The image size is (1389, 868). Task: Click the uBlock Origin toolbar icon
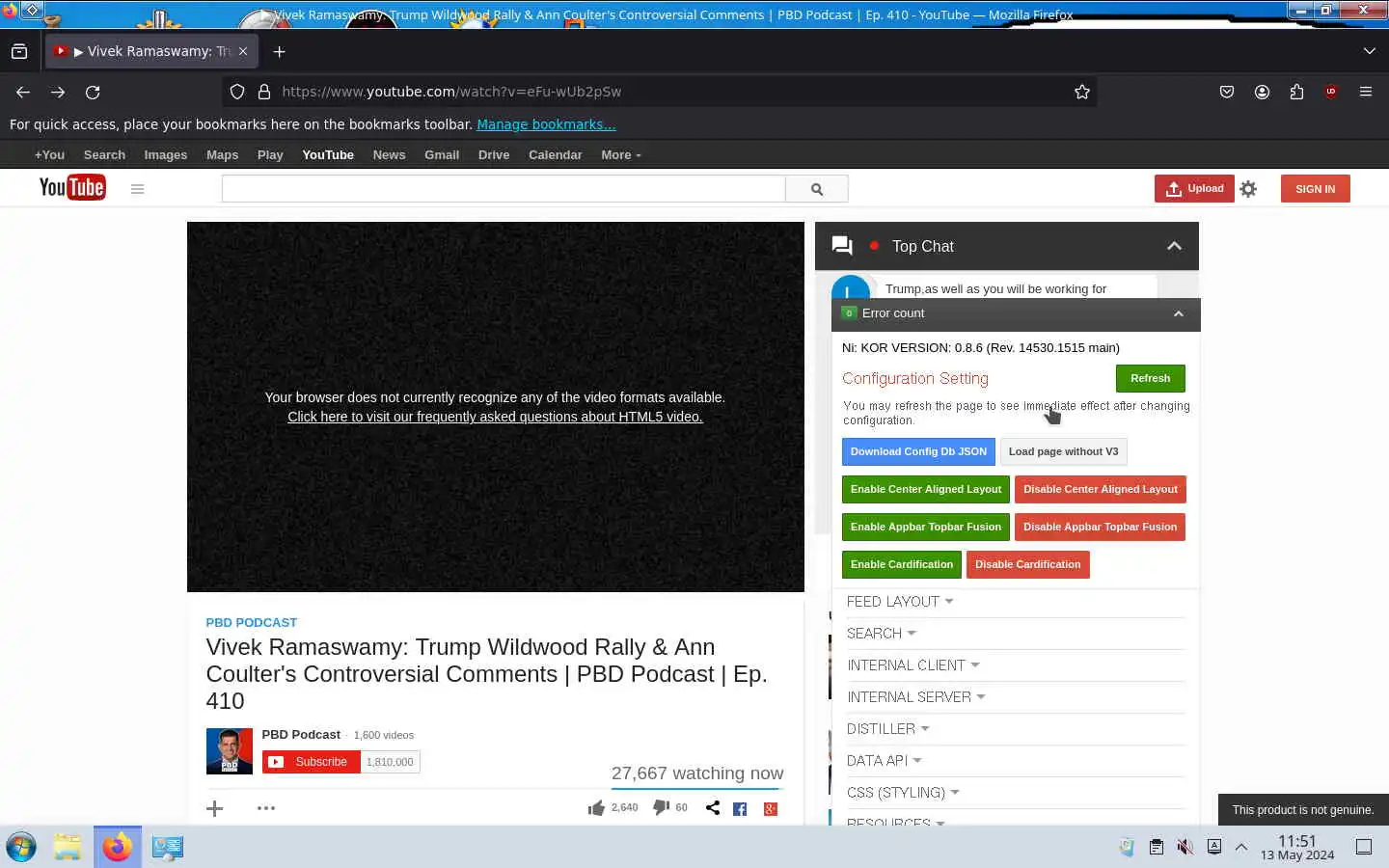1331,92
